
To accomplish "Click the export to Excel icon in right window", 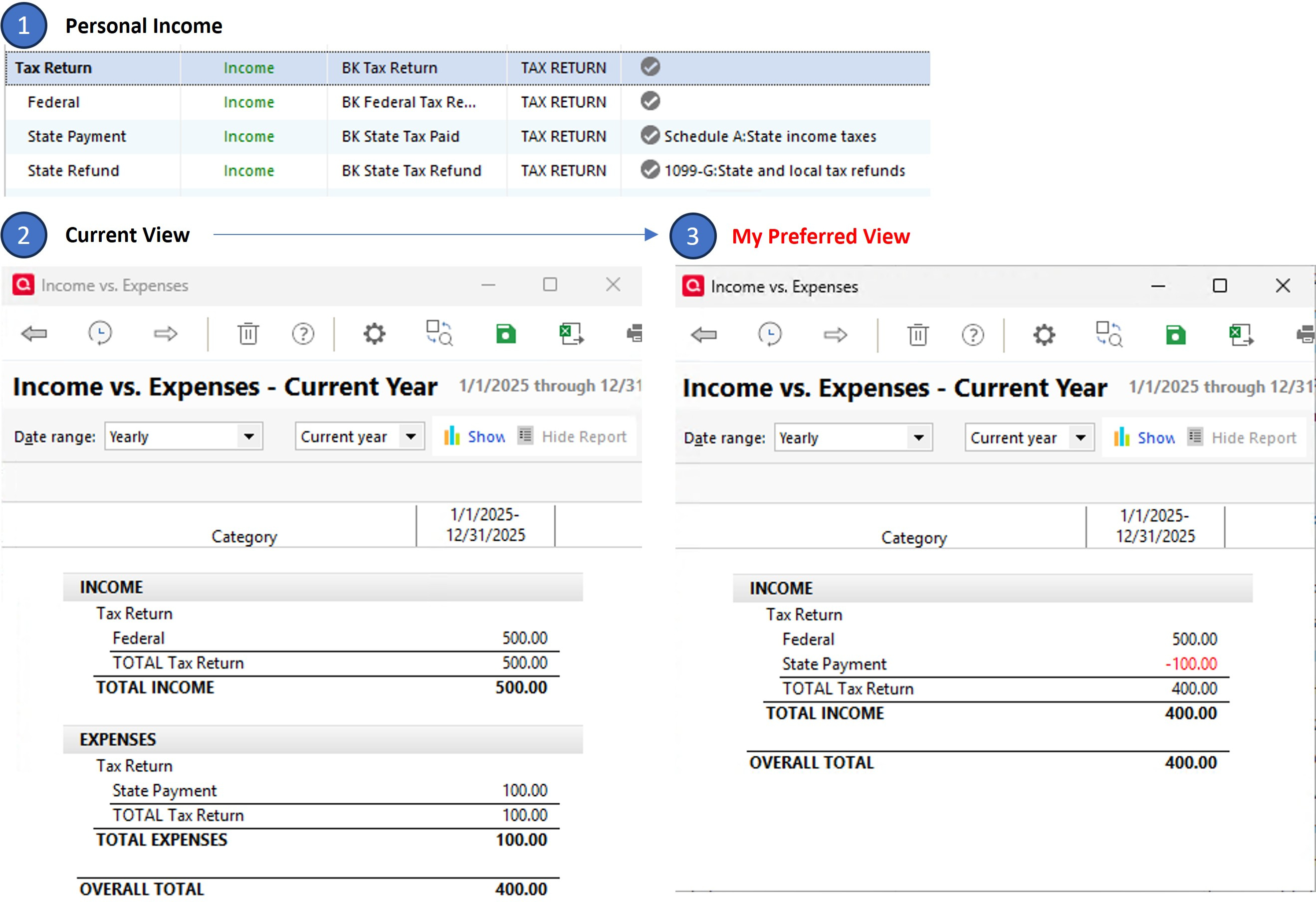I will point(1241,335).
